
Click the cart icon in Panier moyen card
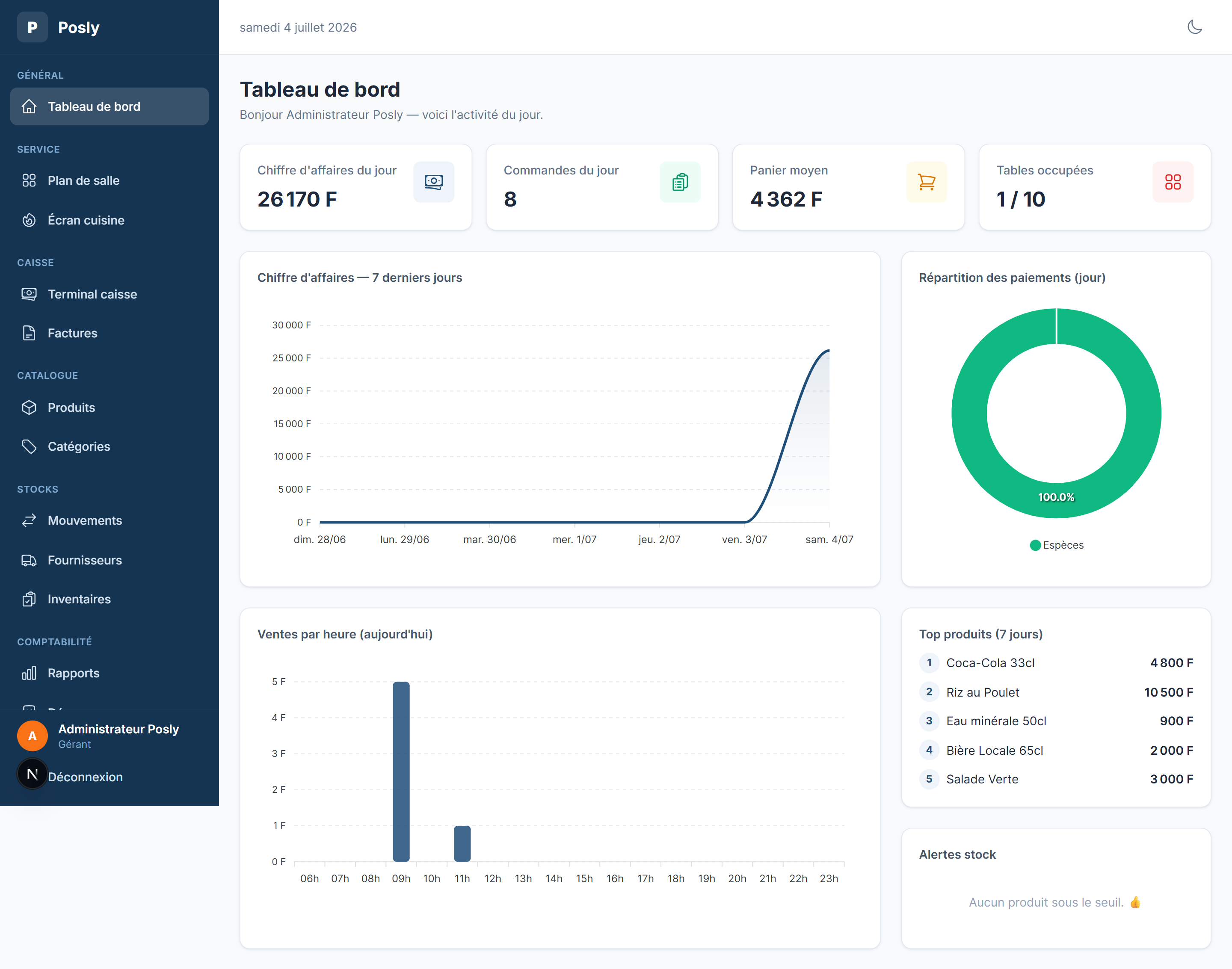click(x=926, y=182)
